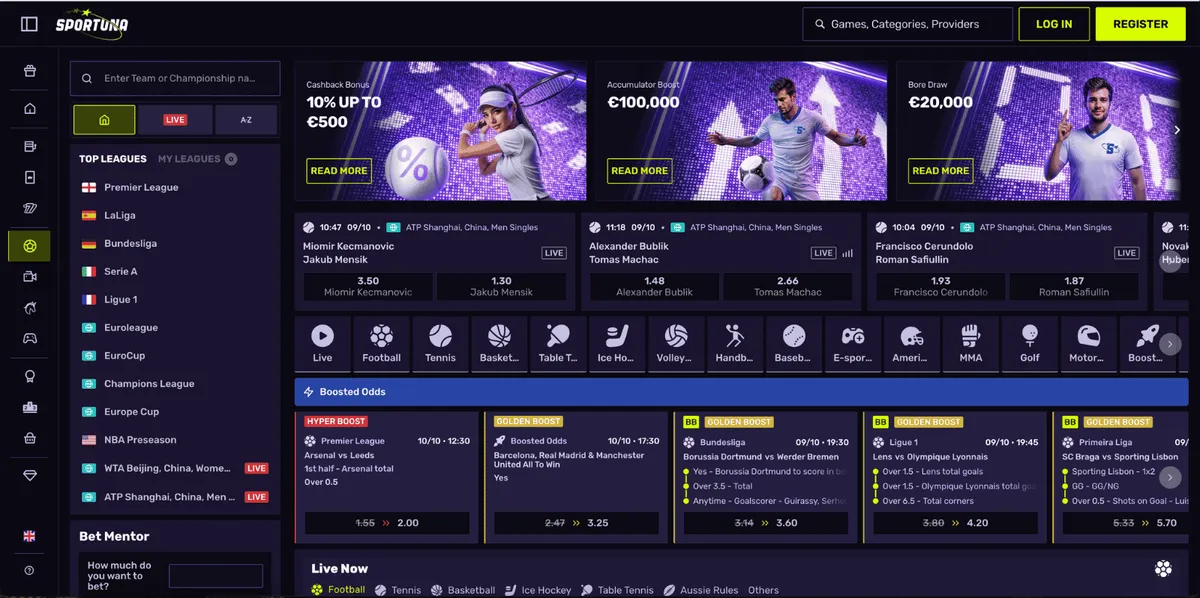1200x598 pixels.
Task: Select Tennis under Live Now
Action: [398, 590]
